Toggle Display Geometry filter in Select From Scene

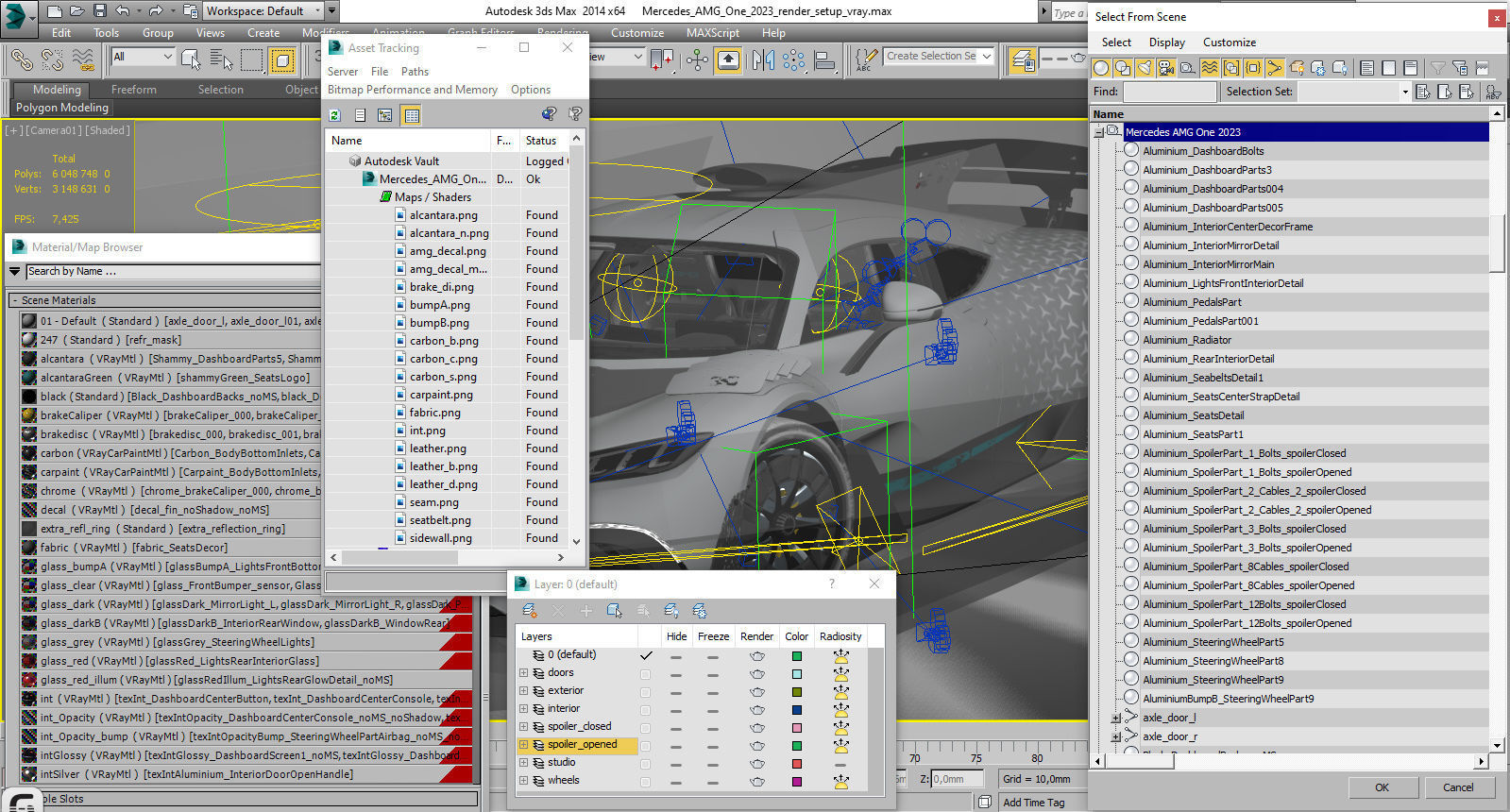coord(1101,68)
